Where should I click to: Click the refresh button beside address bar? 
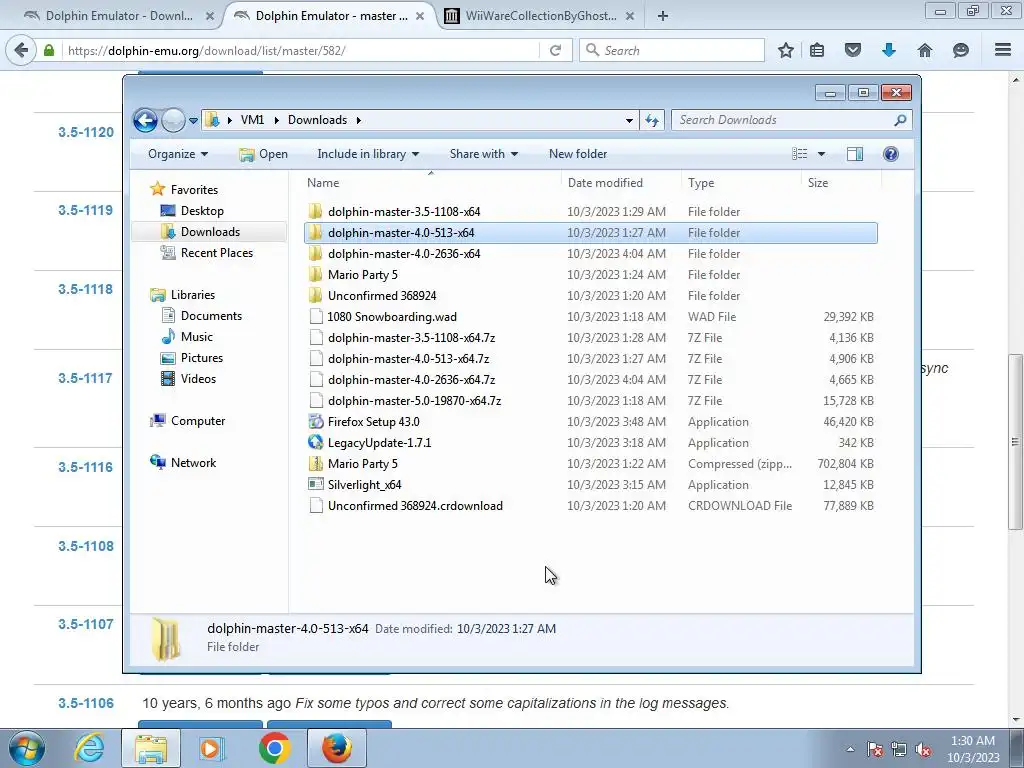point(652,120)
